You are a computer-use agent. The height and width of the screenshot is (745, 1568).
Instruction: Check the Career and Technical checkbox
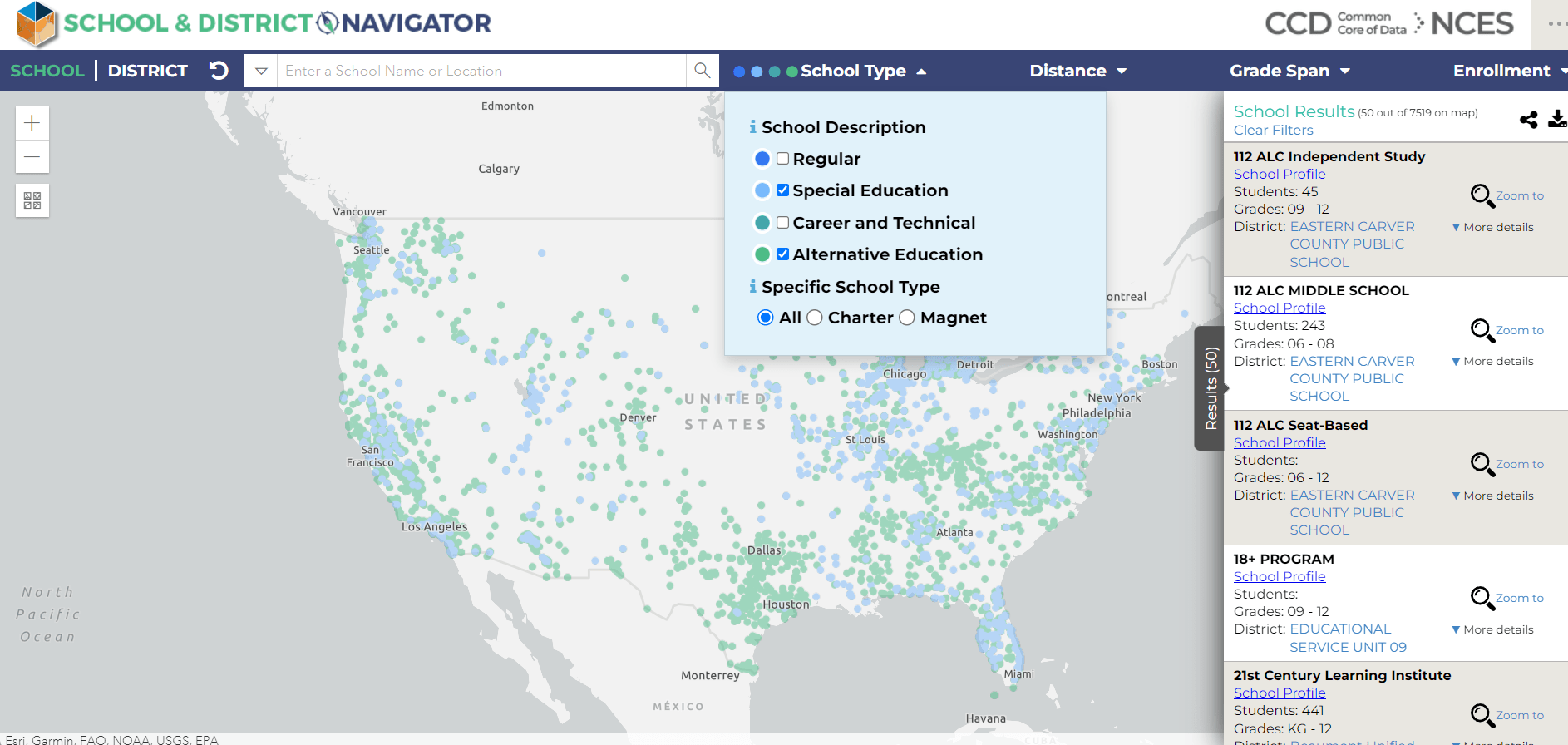point(782,222)
